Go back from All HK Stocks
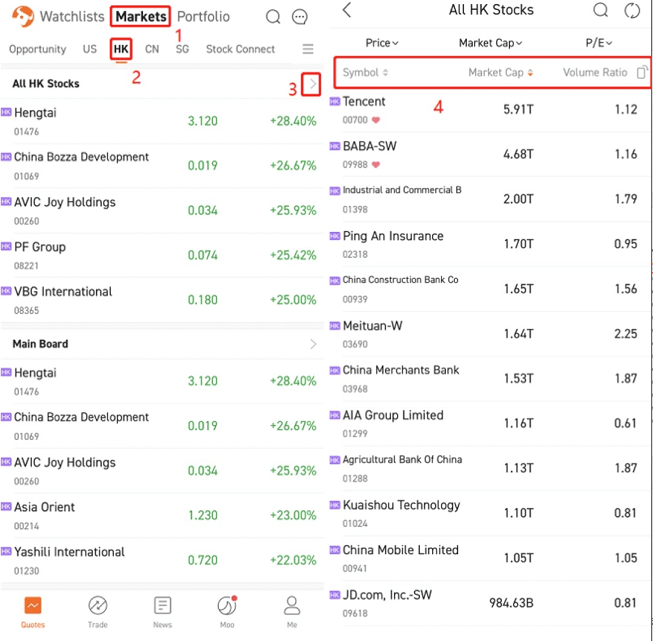This screenshot has height=641, width=653. click(x=347, y=10)
